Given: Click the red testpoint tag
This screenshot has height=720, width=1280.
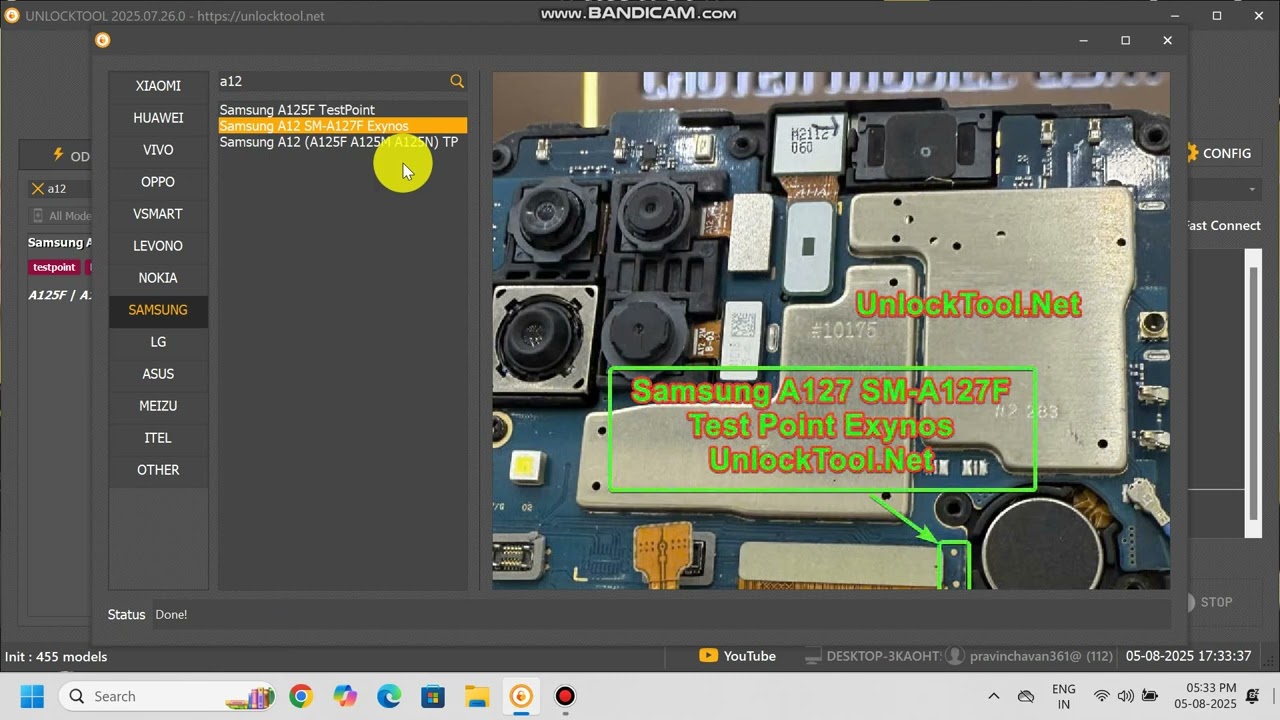Looking at the screenshot, I should [54, 267].
